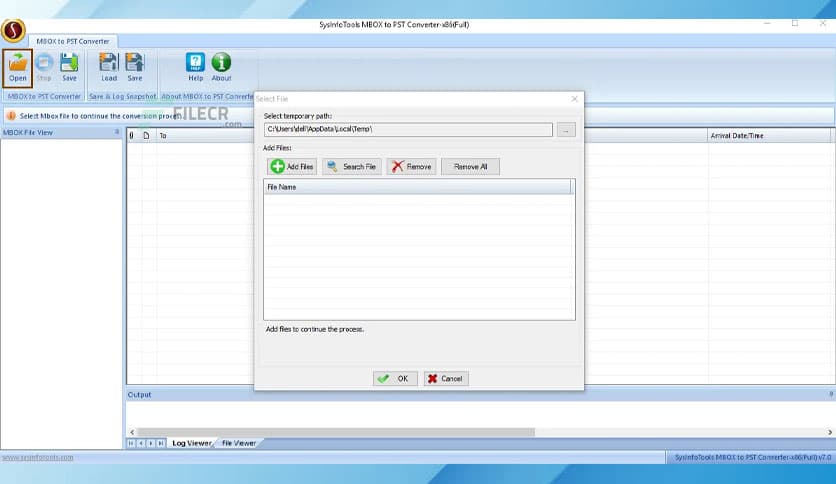Screen dimensions: 836x484
Task: Click left arrow of Output scrollbar
Action: (132, 432)
